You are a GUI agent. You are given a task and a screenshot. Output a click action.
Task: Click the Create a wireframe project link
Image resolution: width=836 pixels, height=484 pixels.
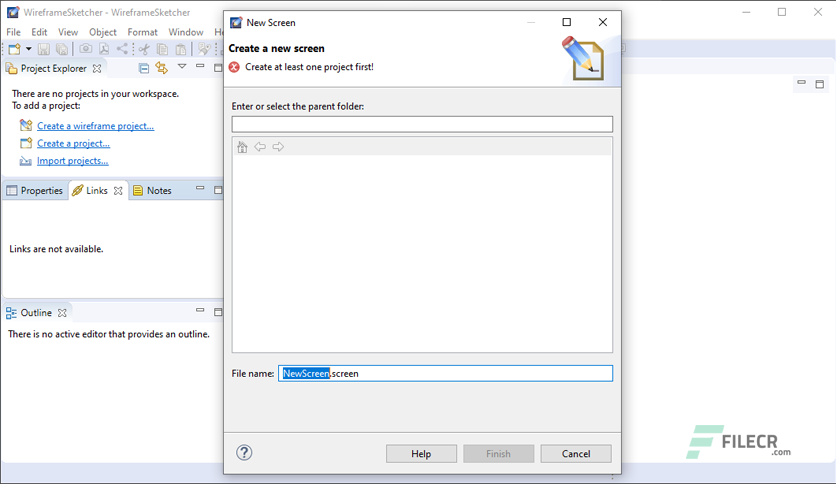pyautogui.click(x=95, y=126)
